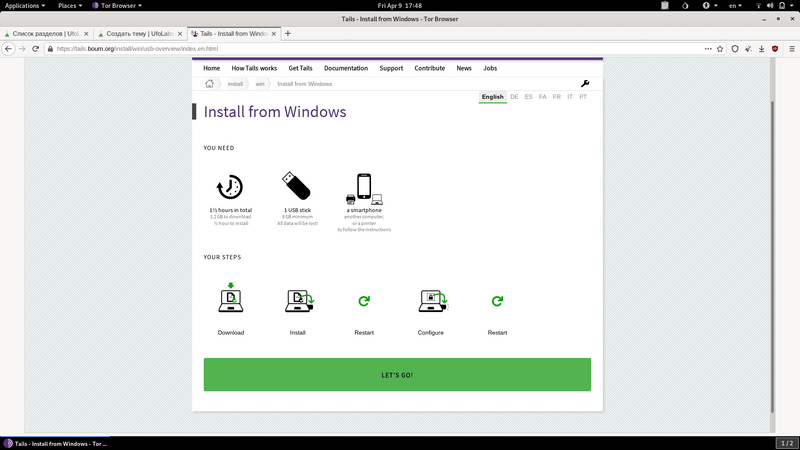Screen dimensions: 800x450
Task: Open the Documentation menu item
Action: (345, 68)
